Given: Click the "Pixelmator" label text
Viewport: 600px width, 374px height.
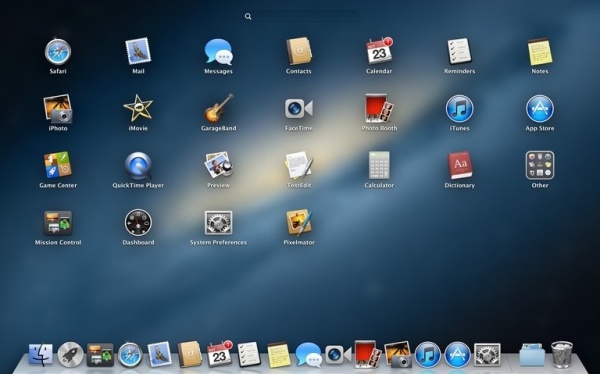Looking at the screenshot, I should [x=299, y=242].
